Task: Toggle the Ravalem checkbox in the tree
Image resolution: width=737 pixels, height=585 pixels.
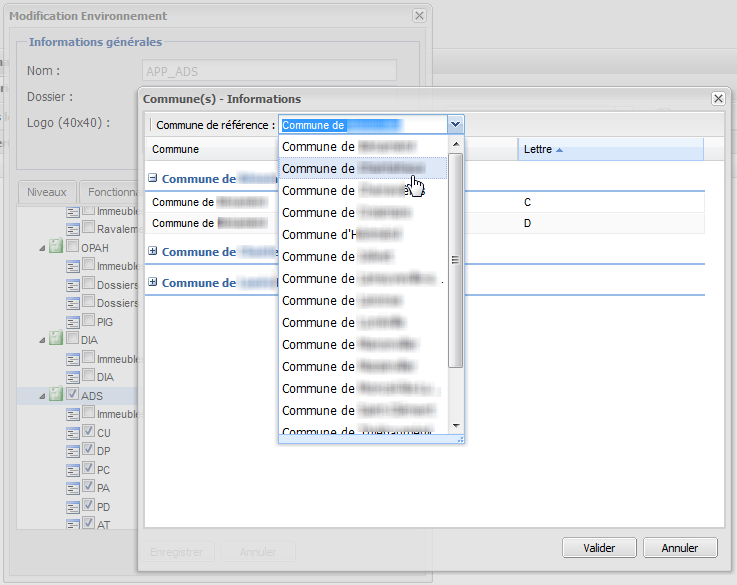Action: (x=88, y=227)
